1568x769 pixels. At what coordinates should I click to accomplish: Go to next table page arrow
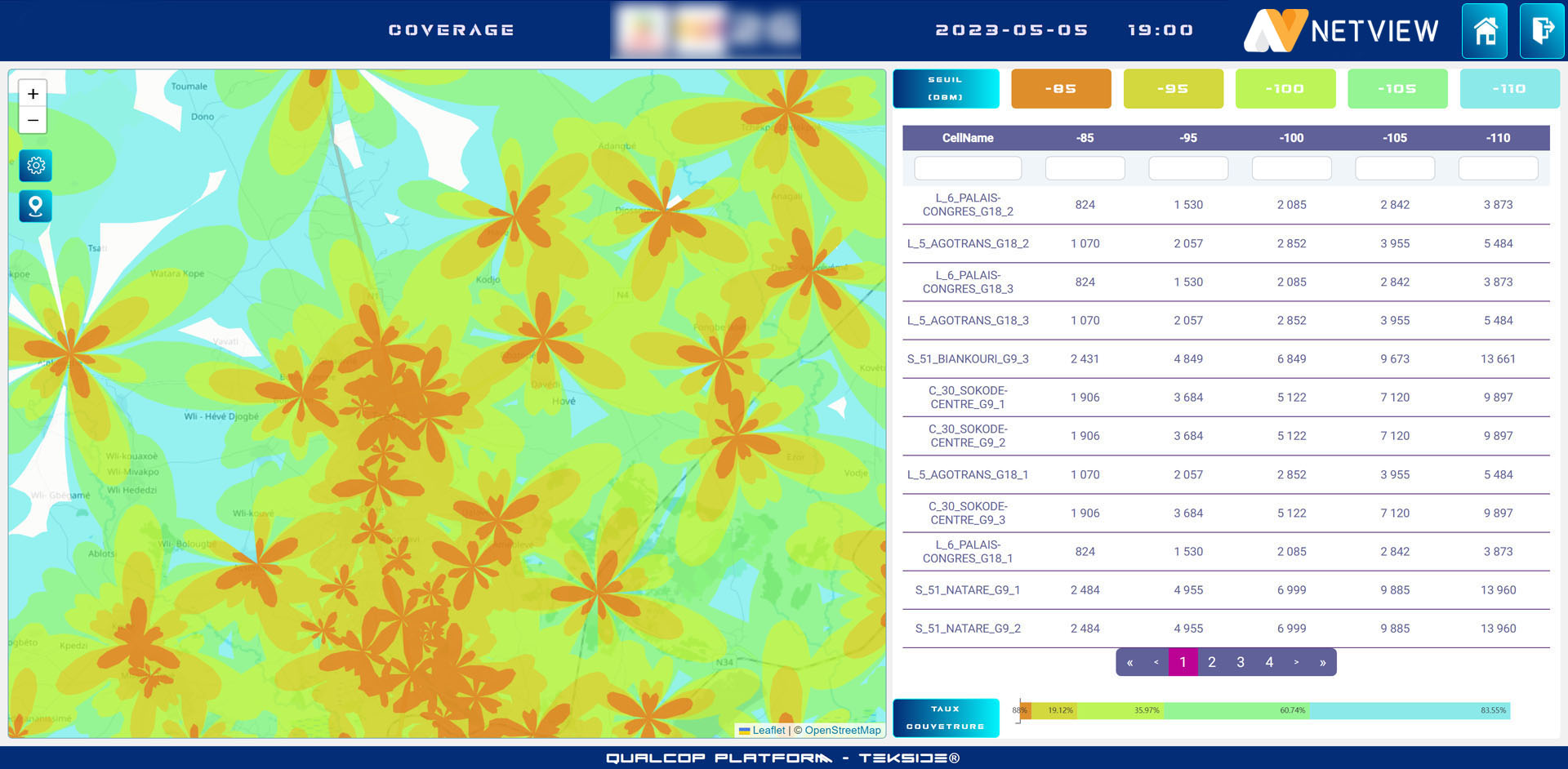click(1296, 662)
